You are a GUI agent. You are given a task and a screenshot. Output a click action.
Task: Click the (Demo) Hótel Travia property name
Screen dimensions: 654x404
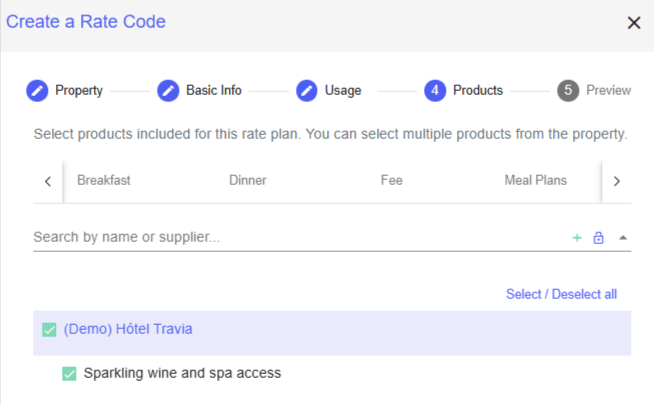(x=128, y=329)
